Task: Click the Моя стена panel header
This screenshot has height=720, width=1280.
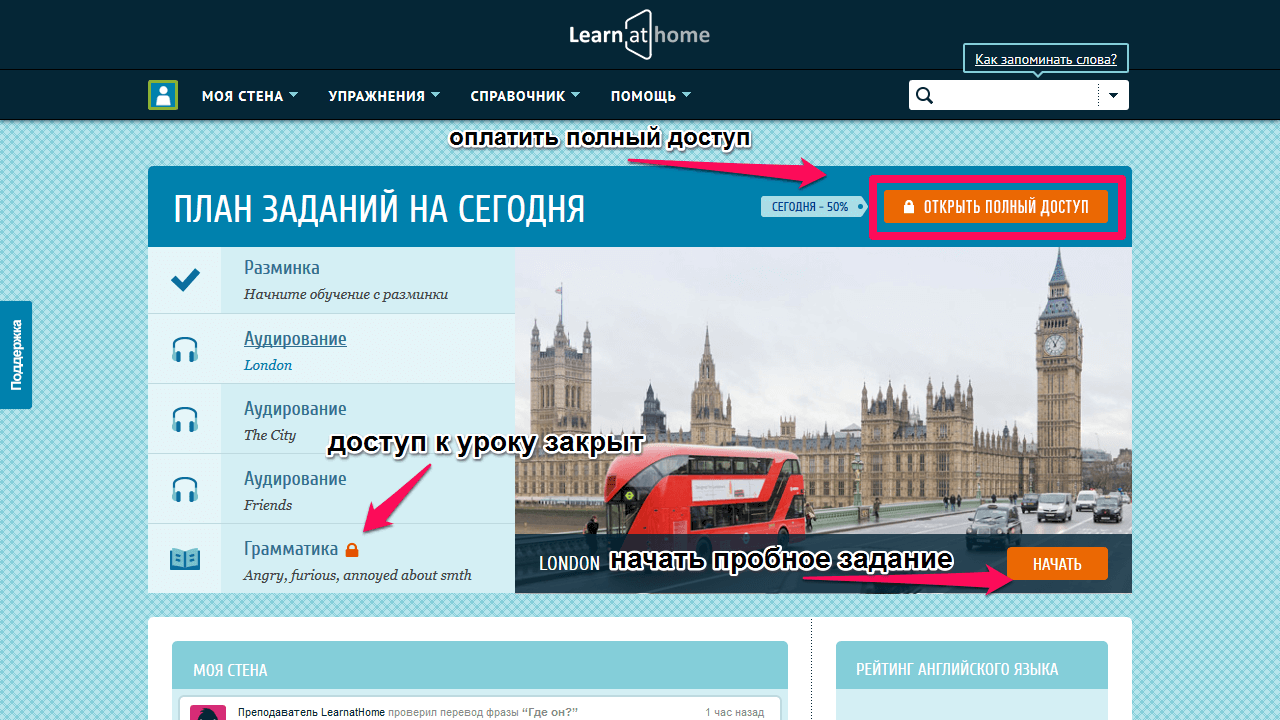Action: (x=480, y=666)
